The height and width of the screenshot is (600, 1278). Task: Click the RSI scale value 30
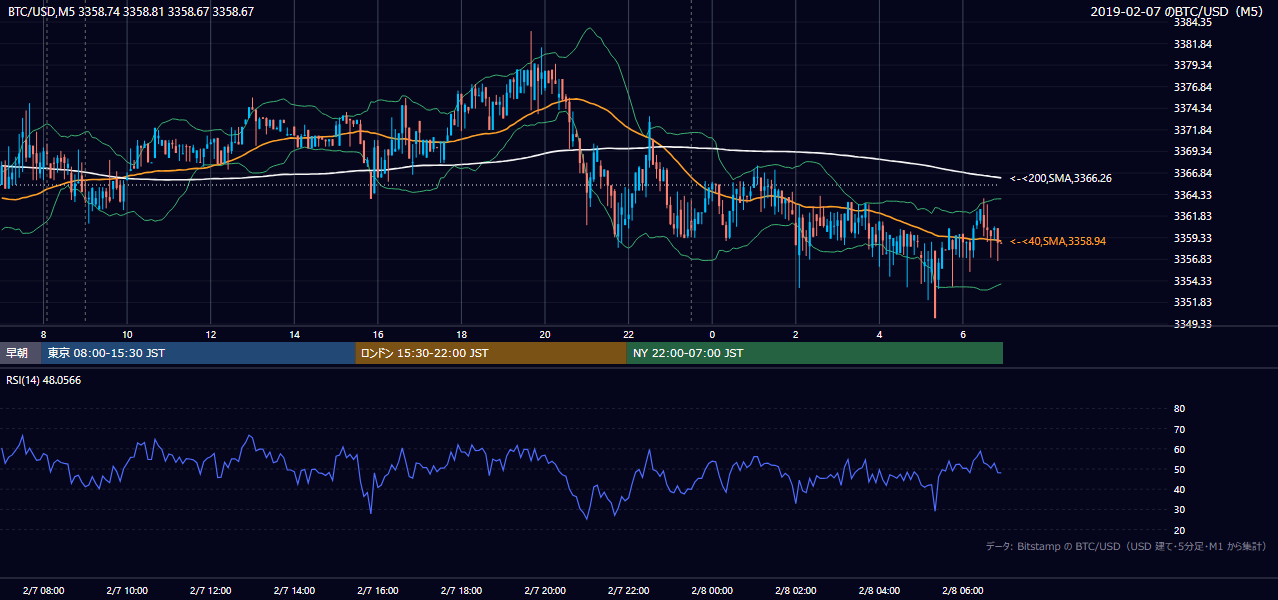(1179, 510)
